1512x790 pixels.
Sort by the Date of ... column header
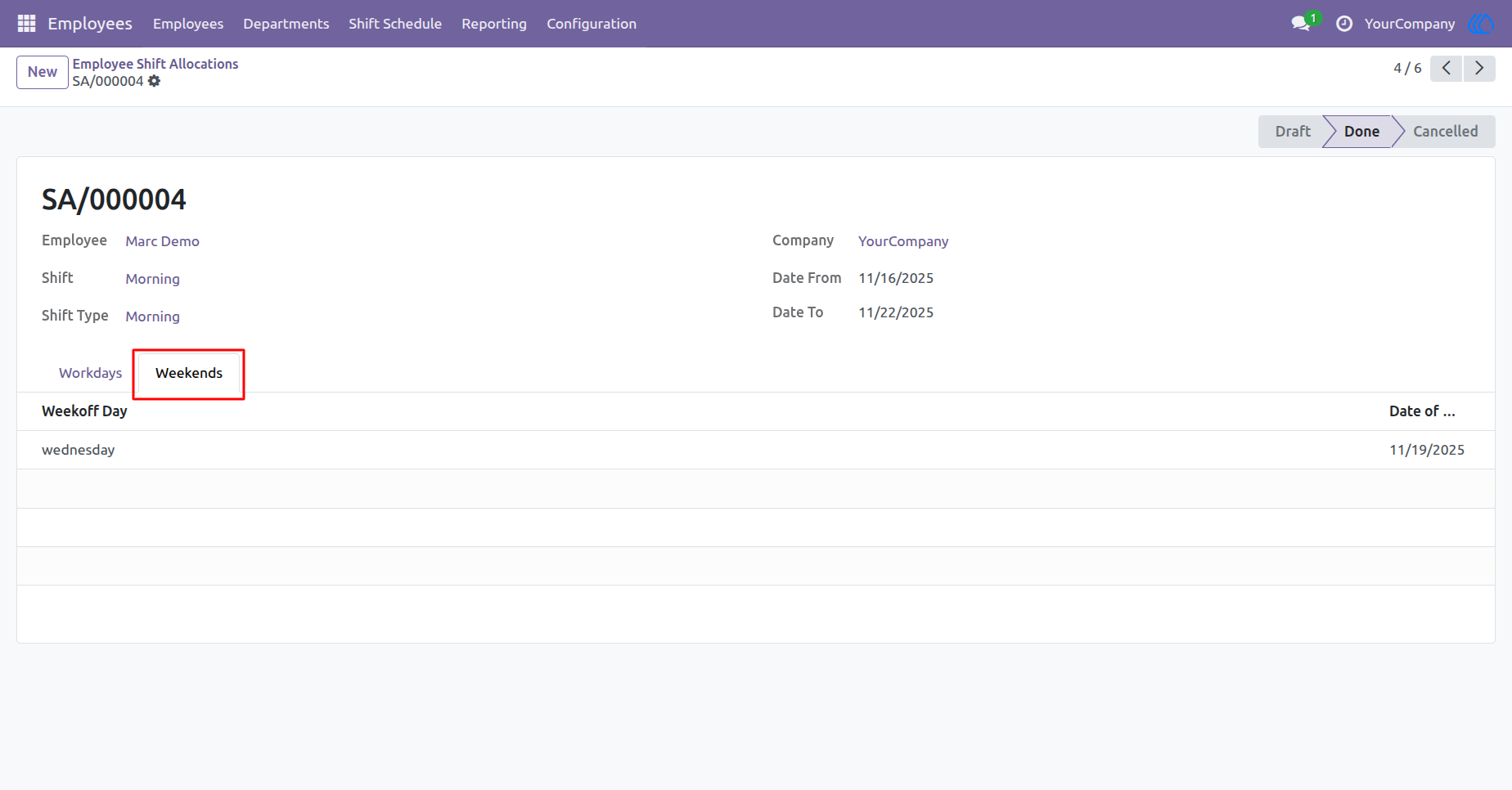1422,411
